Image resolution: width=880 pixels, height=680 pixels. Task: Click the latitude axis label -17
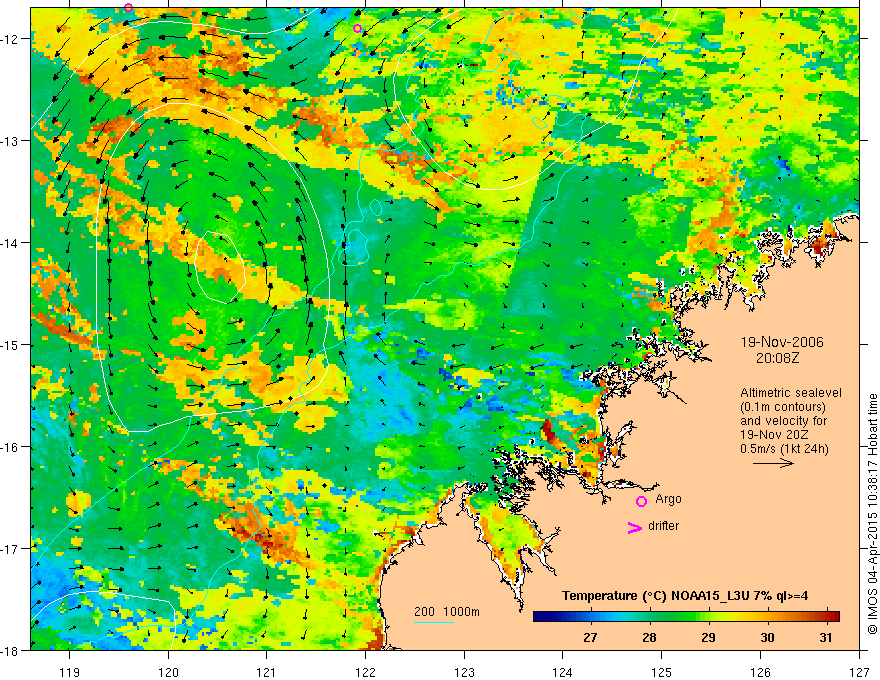click(11, 548)
